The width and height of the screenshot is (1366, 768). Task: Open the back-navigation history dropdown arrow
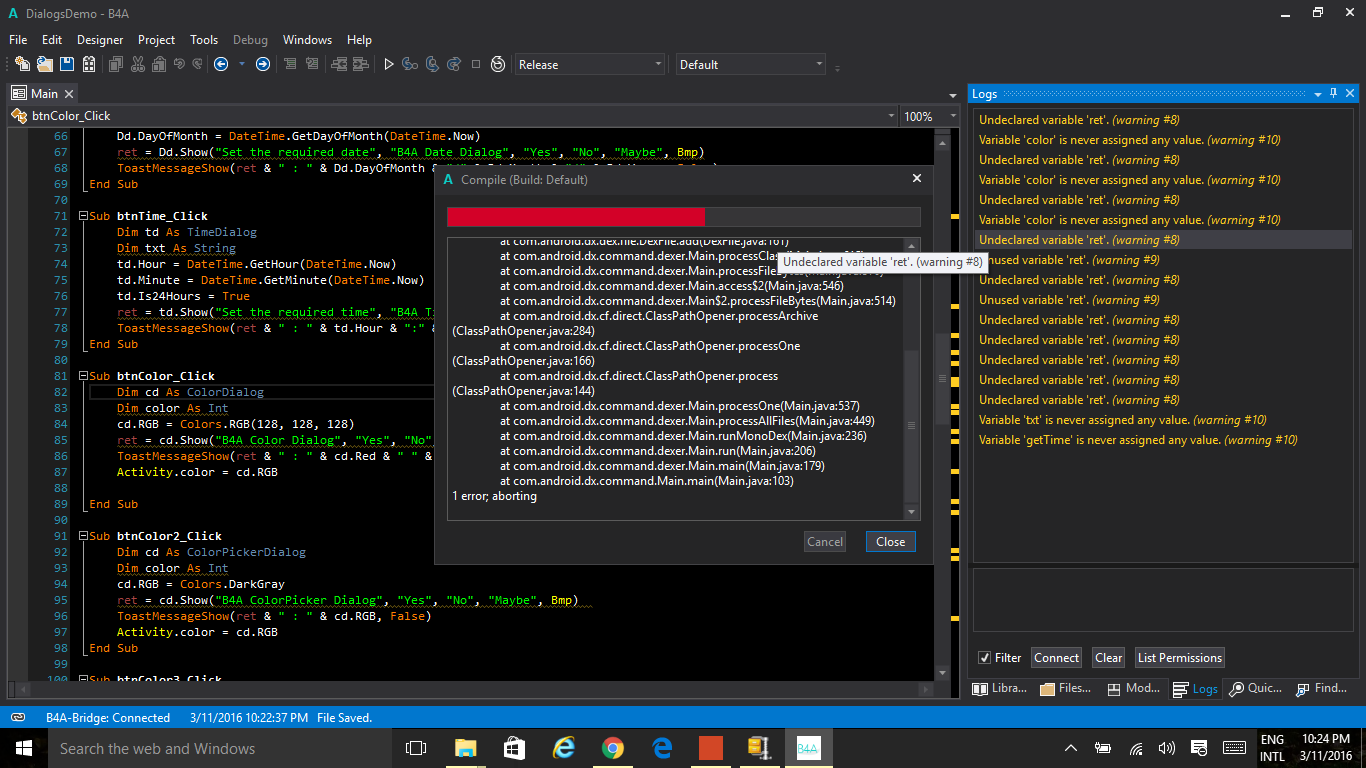241,64
